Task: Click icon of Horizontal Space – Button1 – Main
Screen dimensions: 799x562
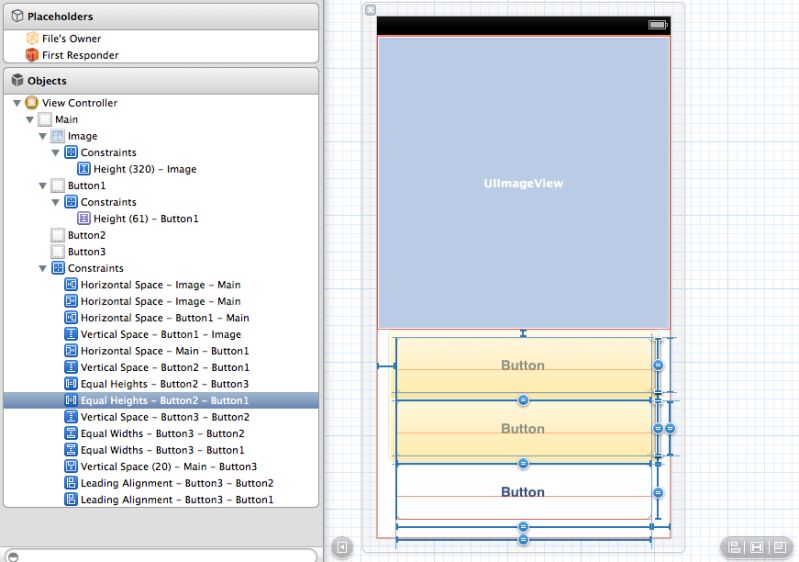Action: [71, 317]
